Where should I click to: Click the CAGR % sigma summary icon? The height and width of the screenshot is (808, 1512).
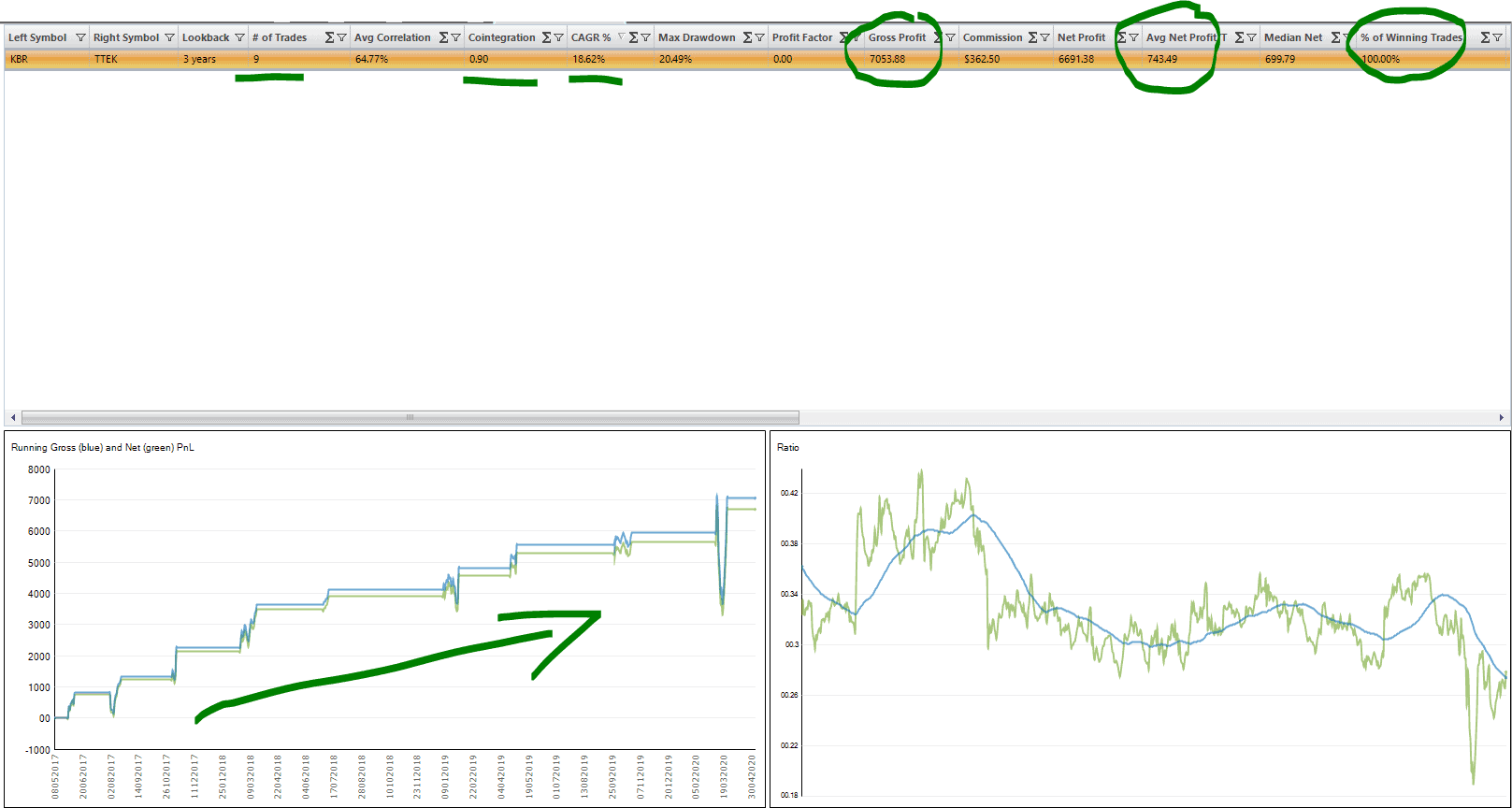[633, 37]
